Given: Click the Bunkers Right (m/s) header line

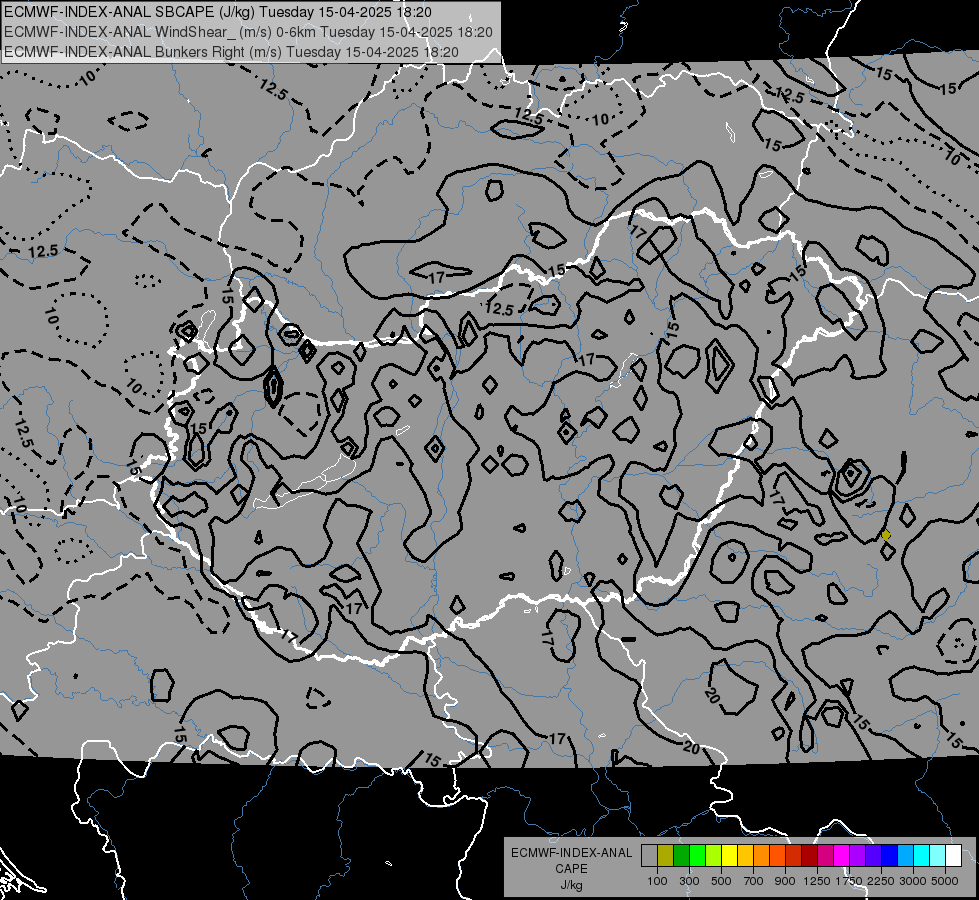Looking at the screenshot, I should (231, 52).
